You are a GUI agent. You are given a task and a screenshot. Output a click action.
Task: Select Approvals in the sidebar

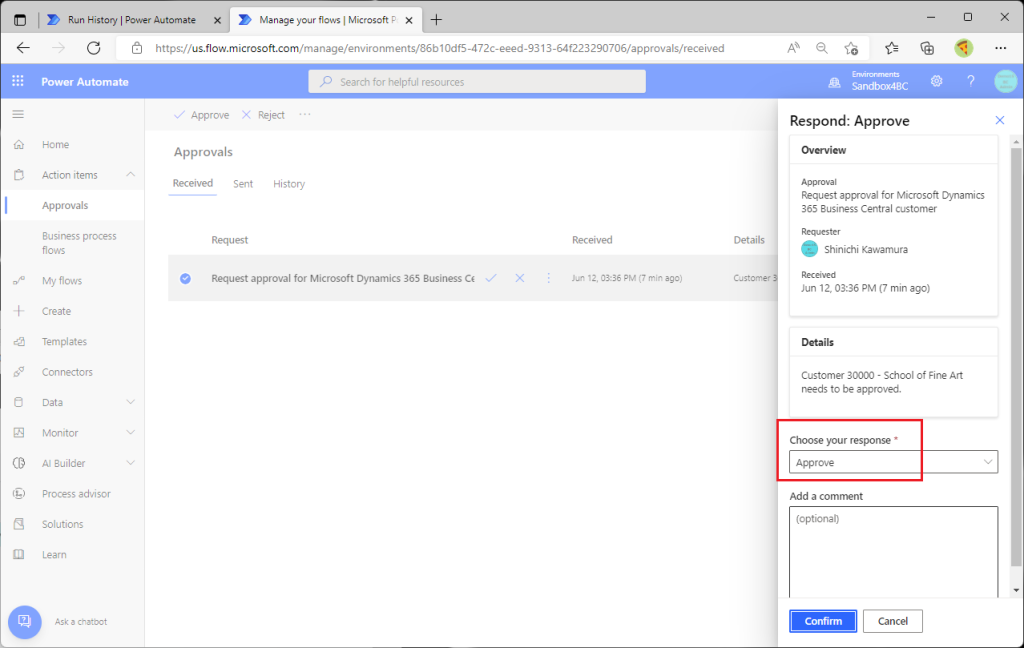65,205
